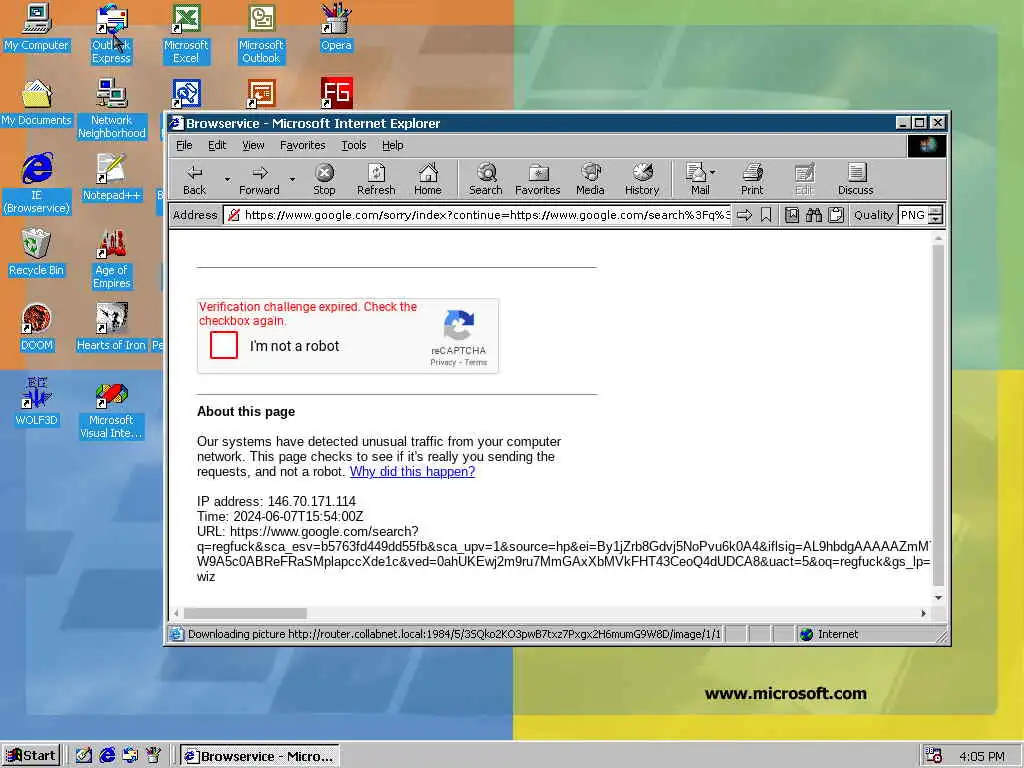This screenshot has height=768, width=1024.
Task: Open the Favorites menu
Action: pos(302,145)
